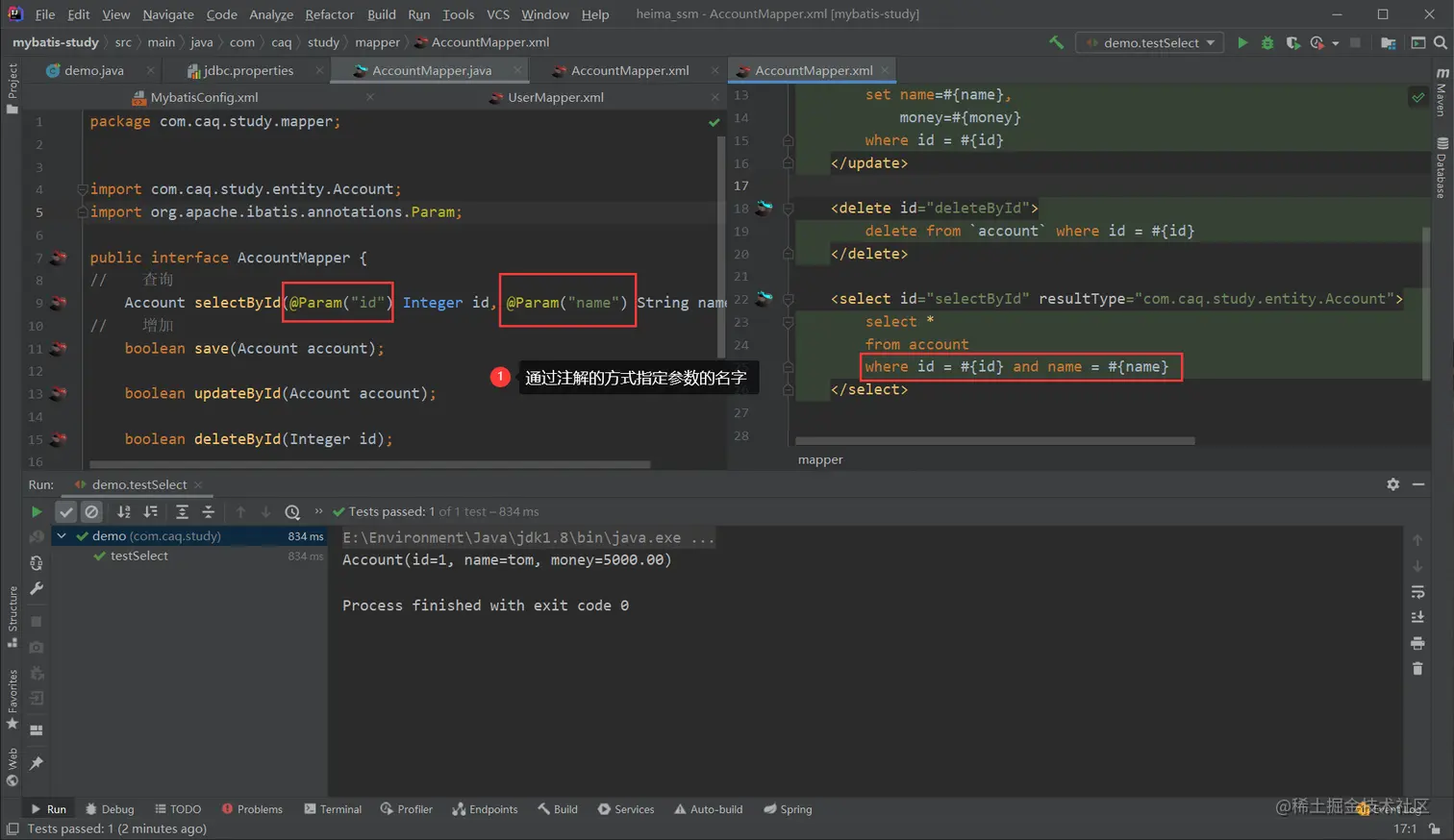Screen dimensions: 1454x840
Task: Open the Navigate menu
Action: point(168,14)
